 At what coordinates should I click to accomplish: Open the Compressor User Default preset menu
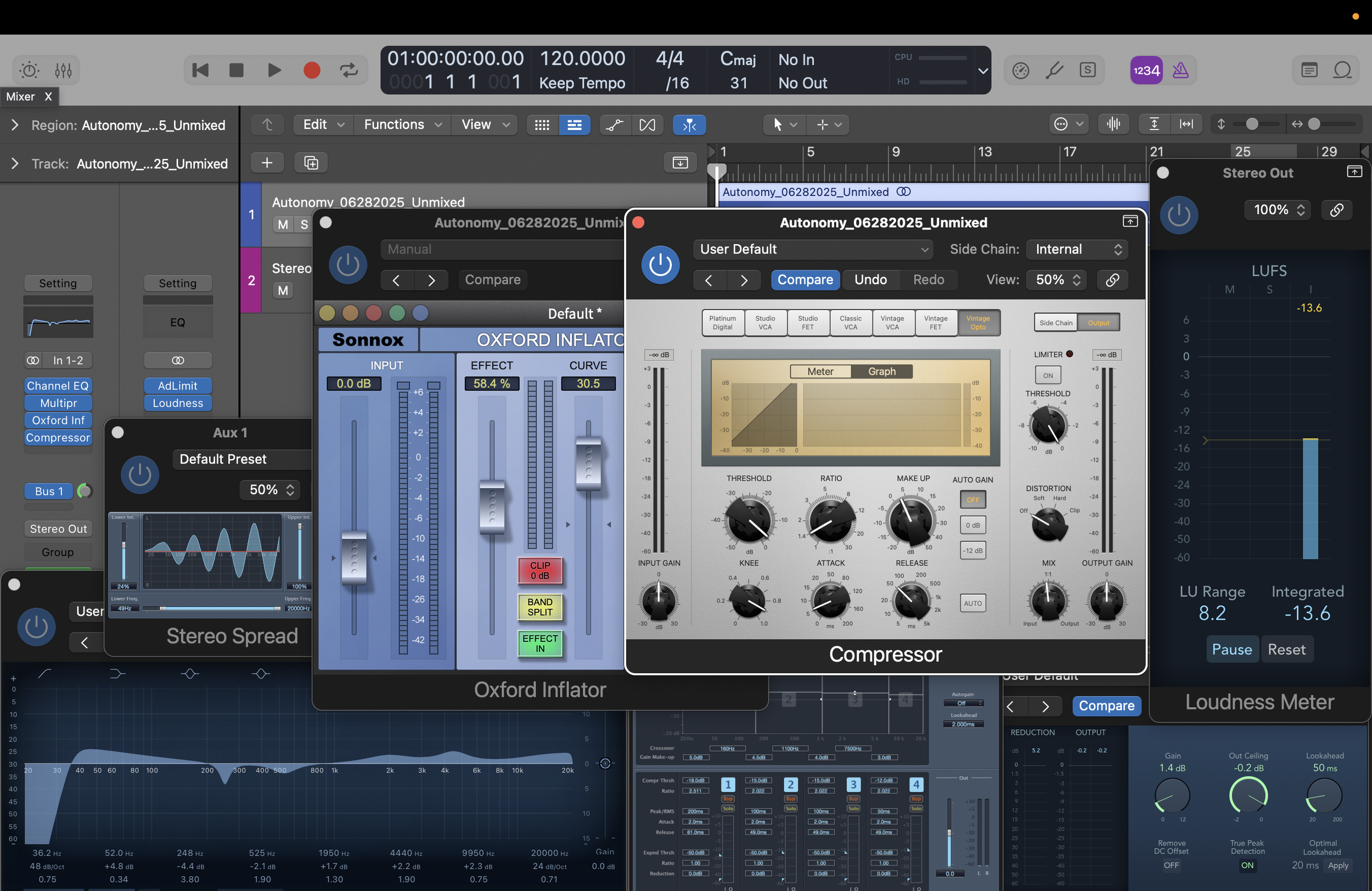point(813,249)
